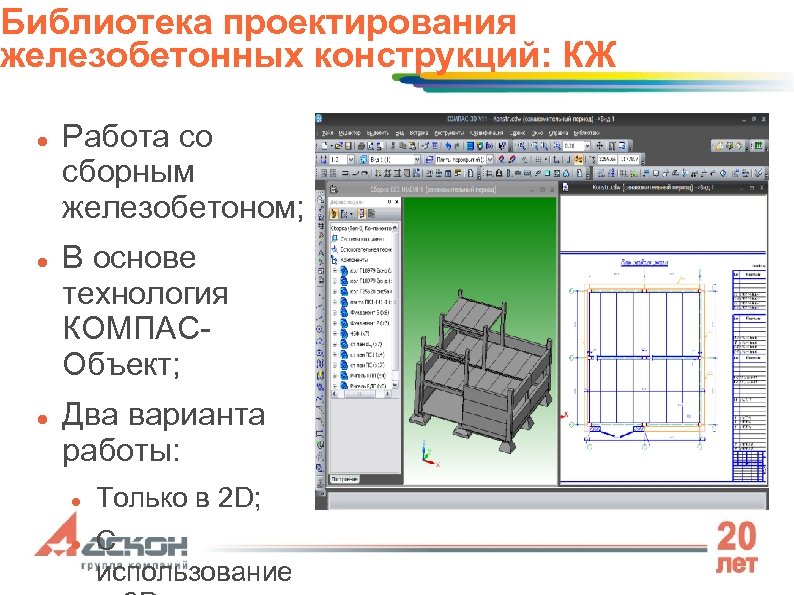This screenshot has height=595, width=794.
Task: Open the Файл menu in KOMPAS-3D
Action: (x=327, y=133)
